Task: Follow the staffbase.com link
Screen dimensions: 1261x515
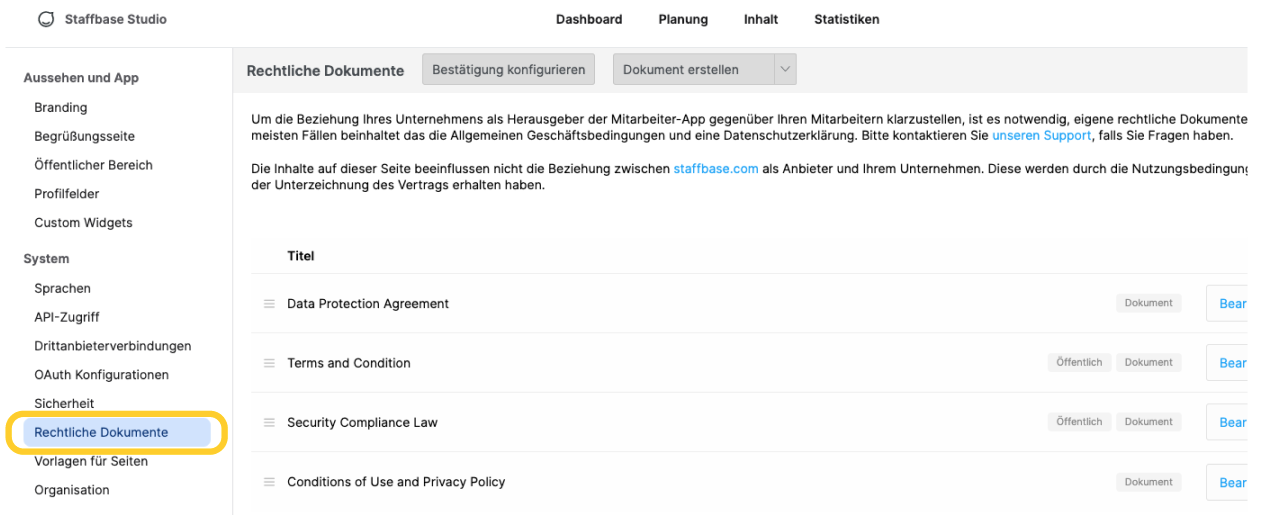Action: click(716, 169)
